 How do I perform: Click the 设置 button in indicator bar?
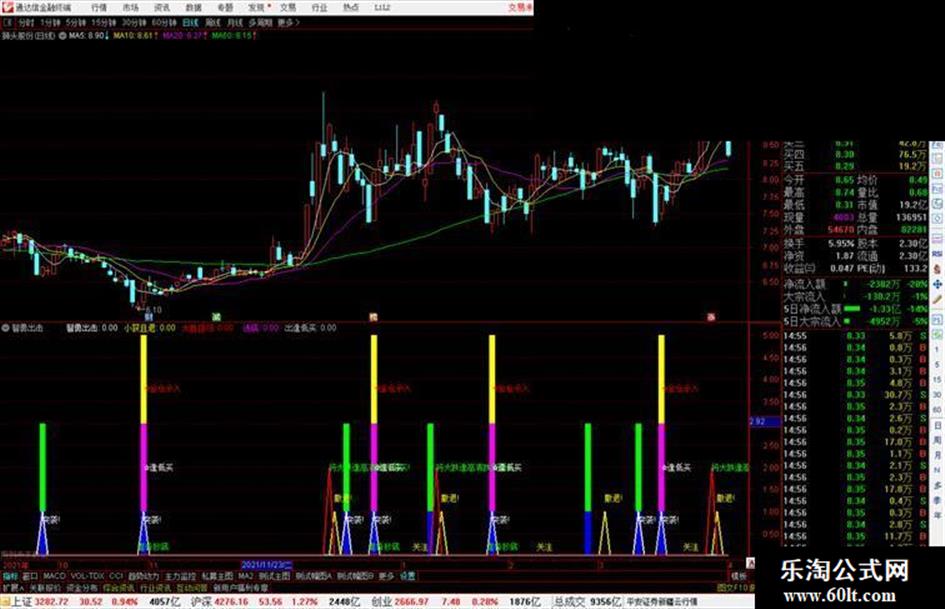408,576
